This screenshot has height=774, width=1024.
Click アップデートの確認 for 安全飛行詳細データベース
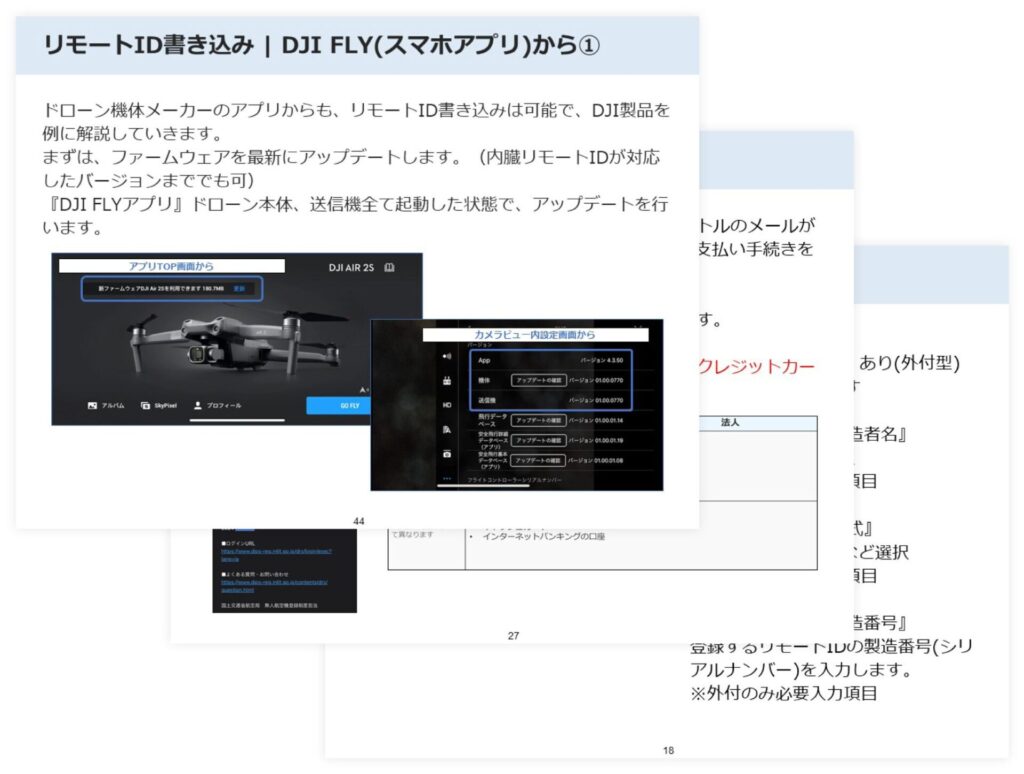538,441
